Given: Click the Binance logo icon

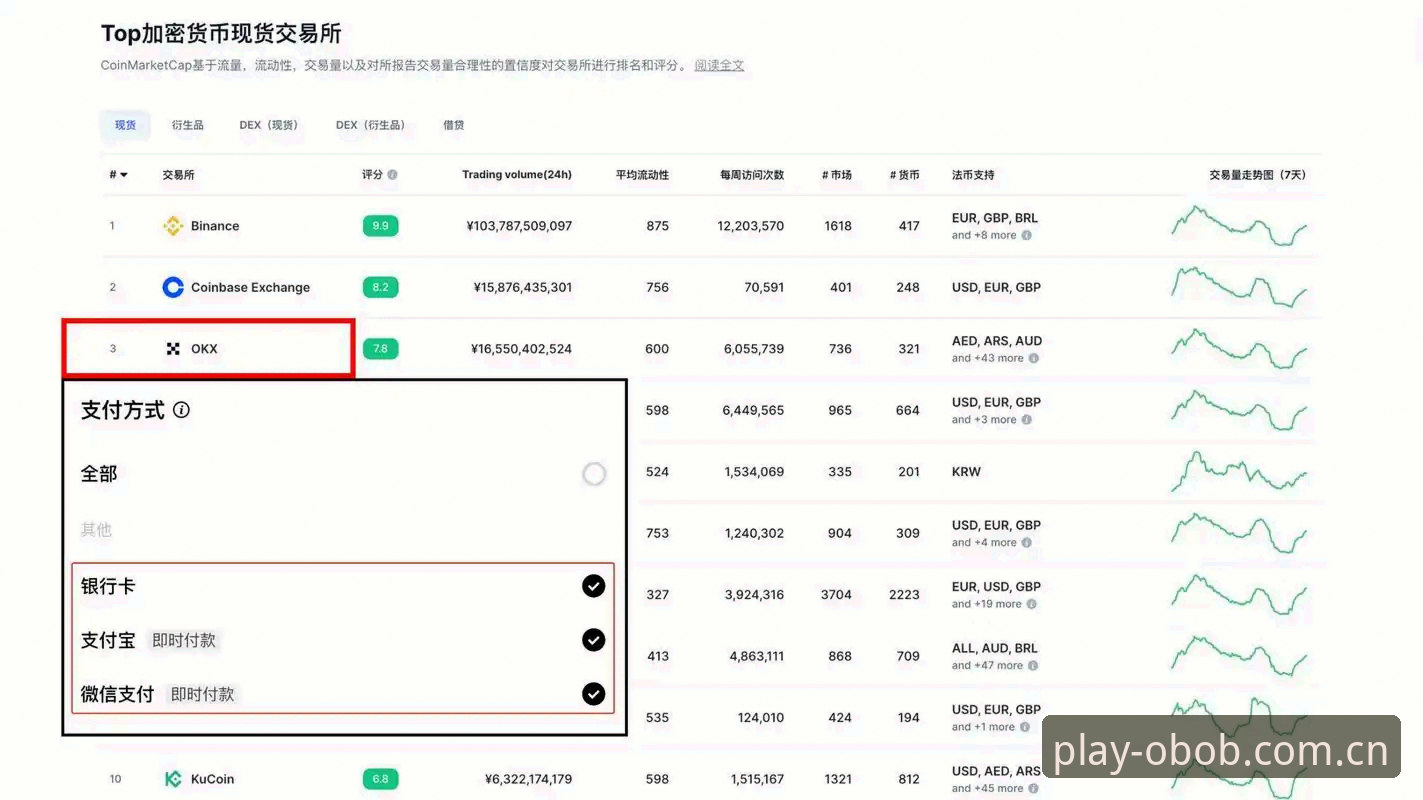Looking at the screenshot, I should [x=173, y=226].
